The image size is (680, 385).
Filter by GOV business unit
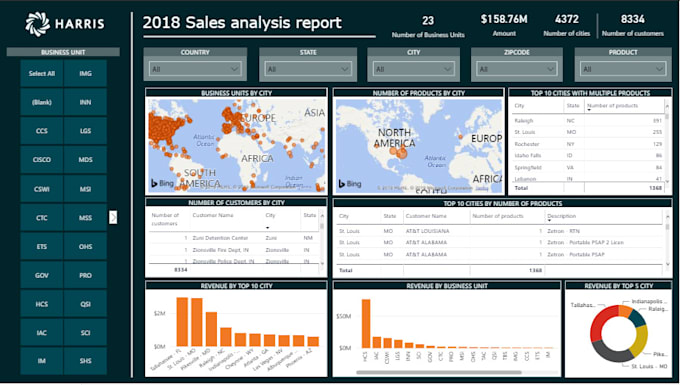coord(42,275)
